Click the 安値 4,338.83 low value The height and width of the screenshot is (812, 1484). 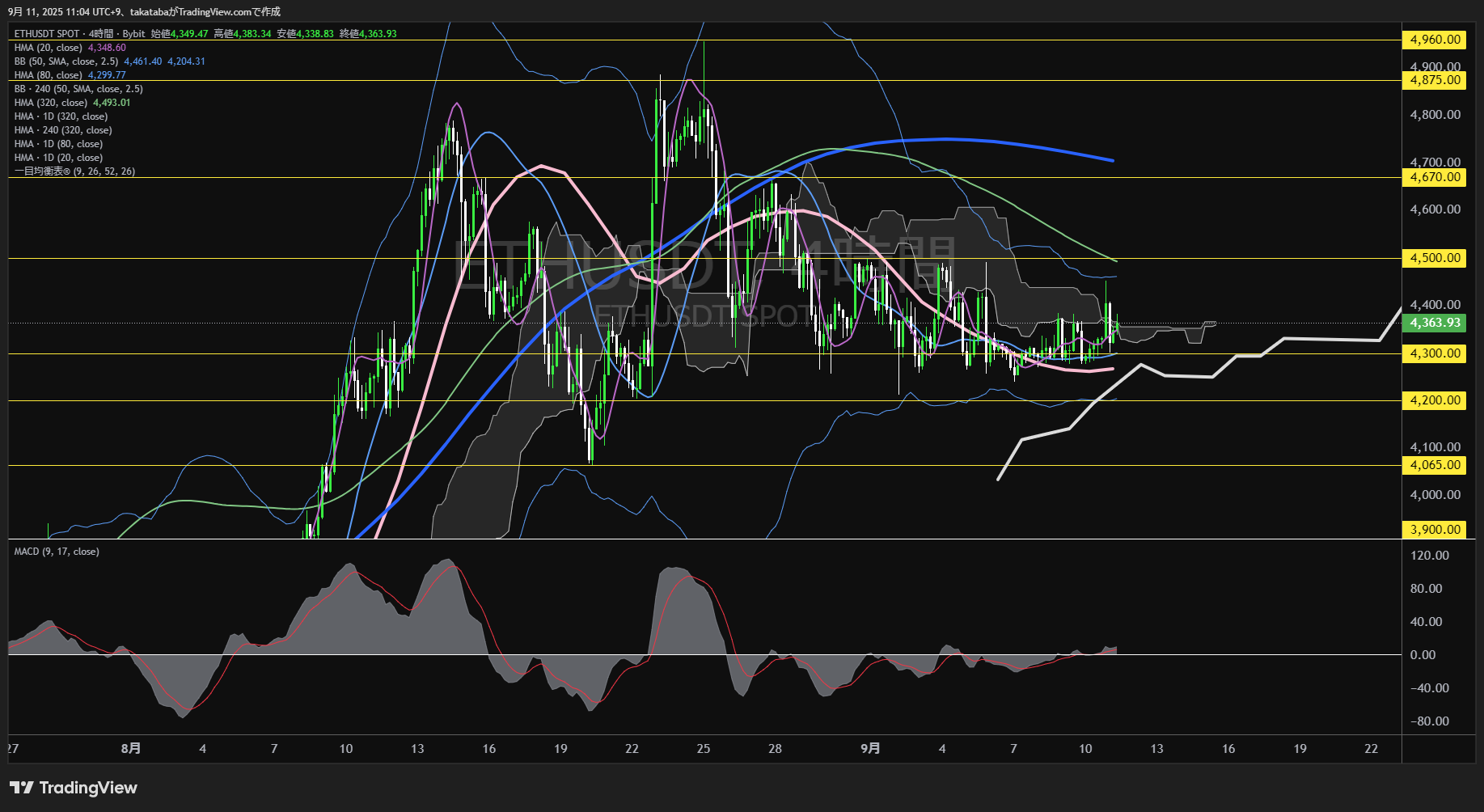coord(305,34)
